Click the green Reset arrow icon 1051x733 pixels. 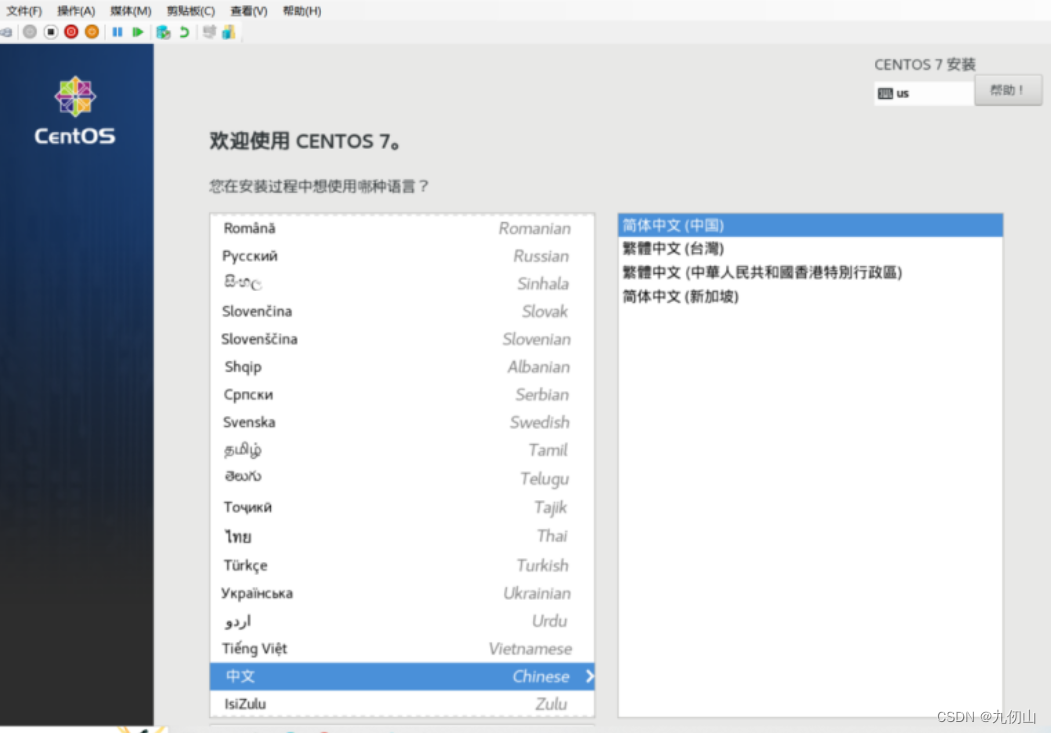pos(138,31)
